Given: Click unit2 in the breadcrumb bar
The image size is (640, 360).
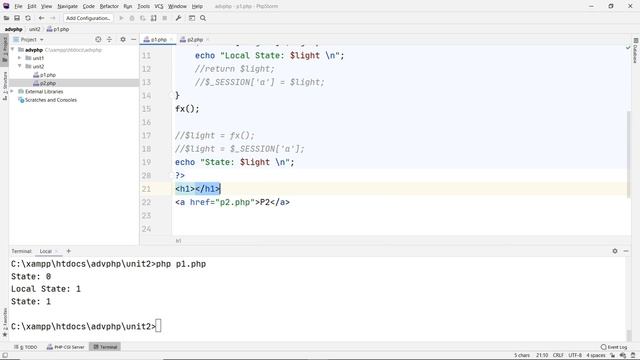Looking at the screenshot, I should 35,29.
